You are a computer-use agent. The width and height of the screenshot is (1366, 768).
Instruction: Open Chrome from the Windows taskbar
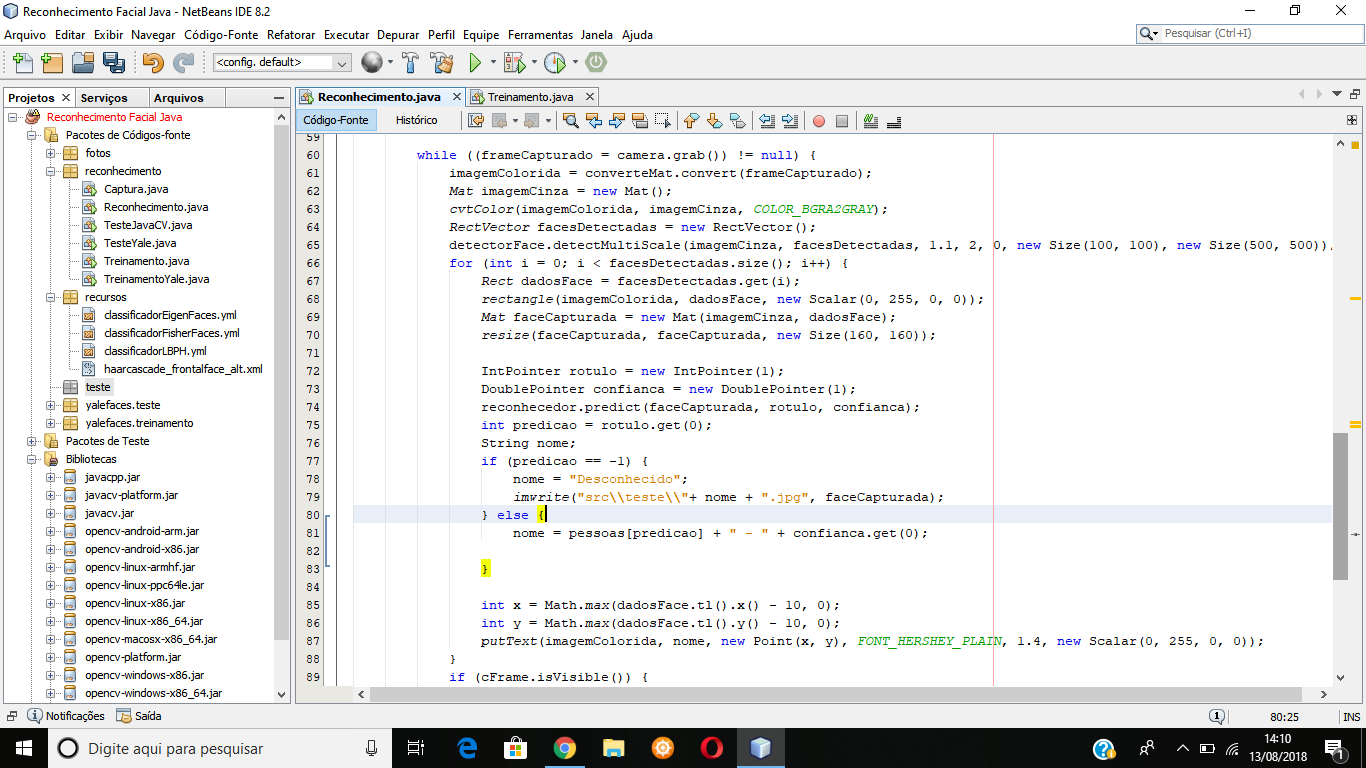[564, 748]
